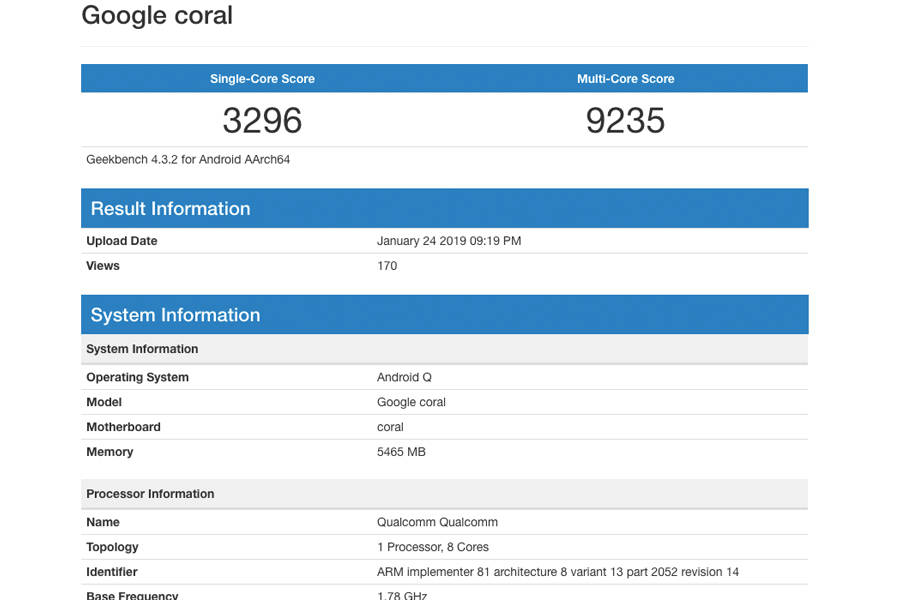Select the Model Google coral row
This screenshot has height=600, width=900.
click(412, 402)
